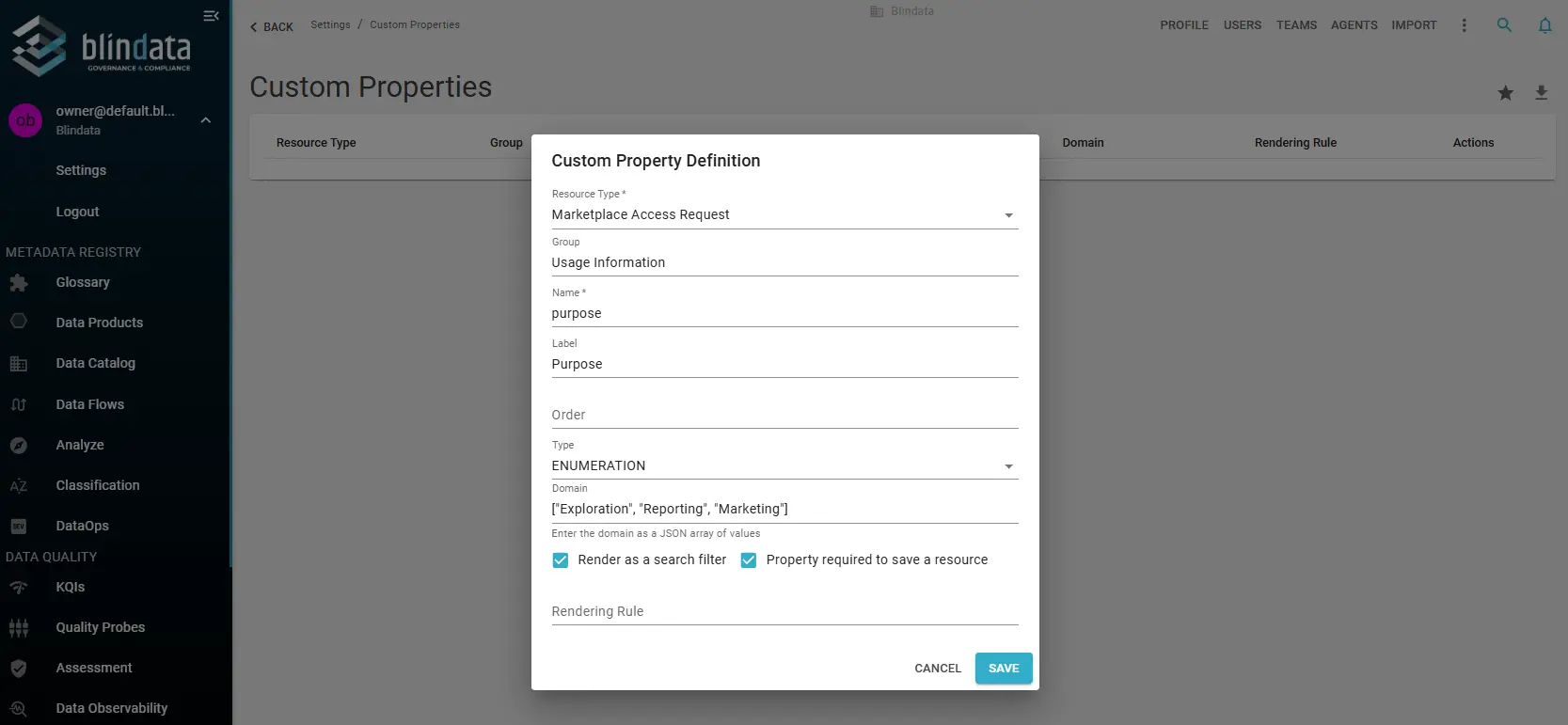Open the search magnifier icon
The height and width of the screenshot is (725, 1568).
pyautogui.click(x=1504, y=25)
